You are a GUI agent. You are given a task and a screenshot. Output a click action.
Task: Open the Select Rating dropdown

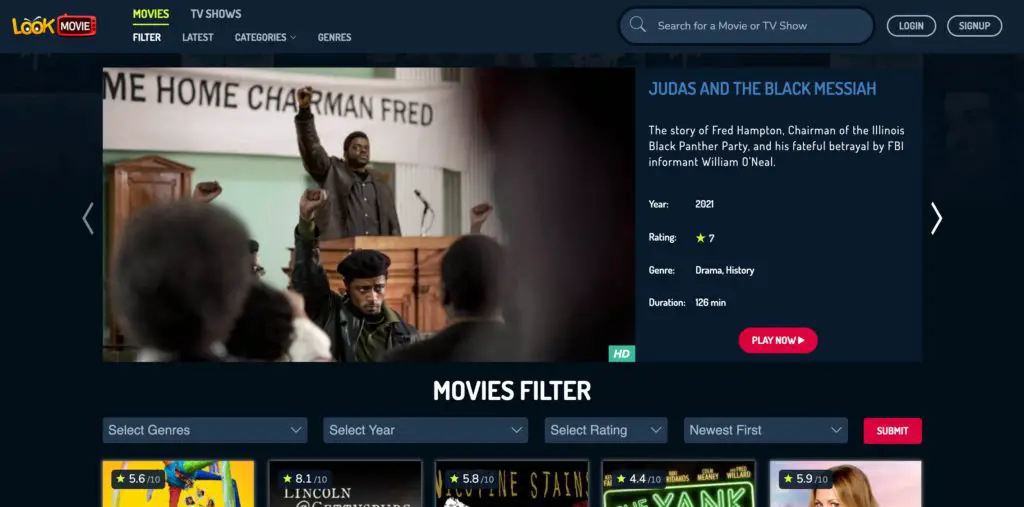click(x=606, y=430)
